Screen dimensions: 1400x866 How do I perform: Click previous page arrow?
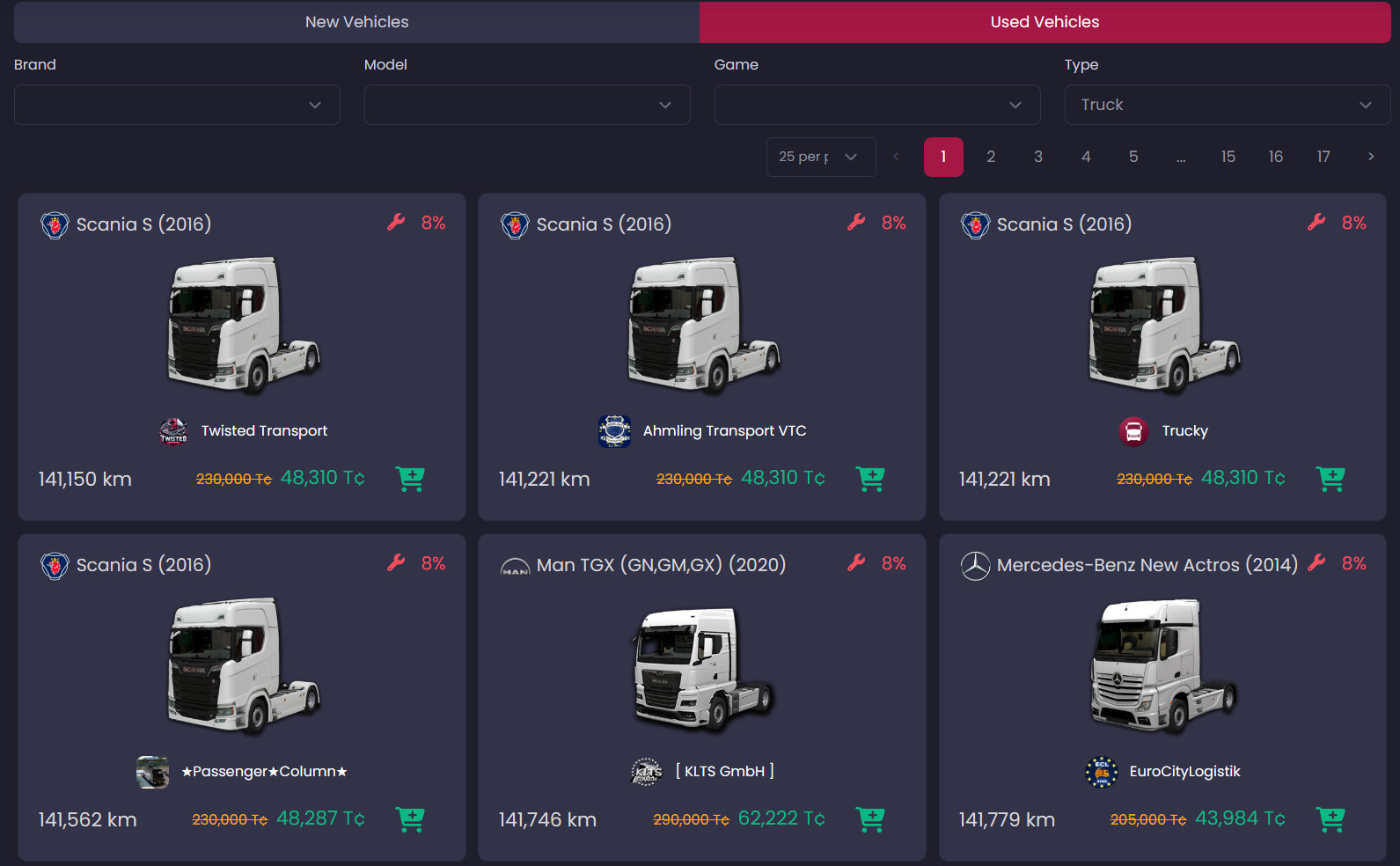896,157
